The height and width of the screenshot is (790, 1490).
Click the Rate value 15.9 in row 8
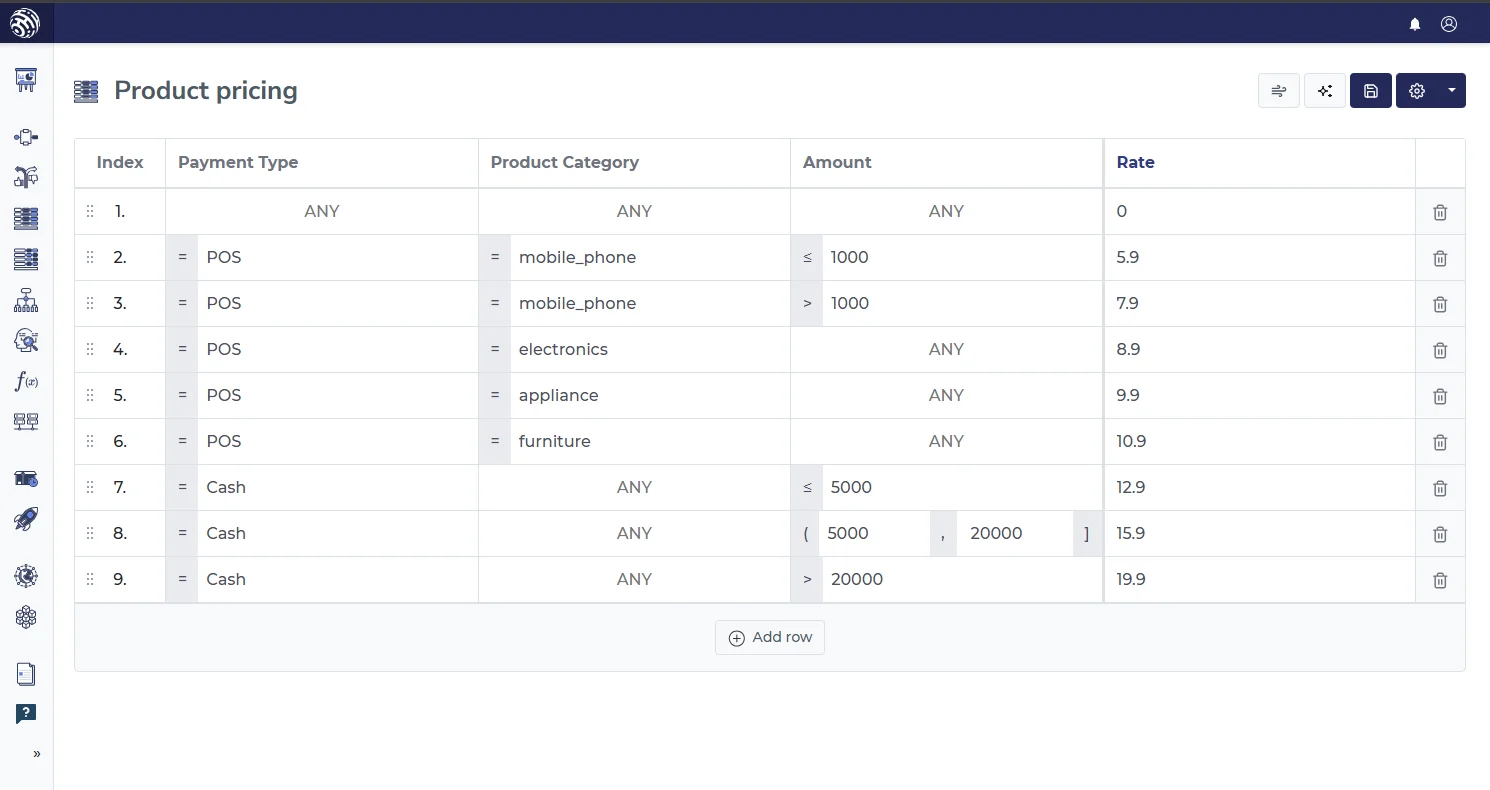click(1131, 534)
